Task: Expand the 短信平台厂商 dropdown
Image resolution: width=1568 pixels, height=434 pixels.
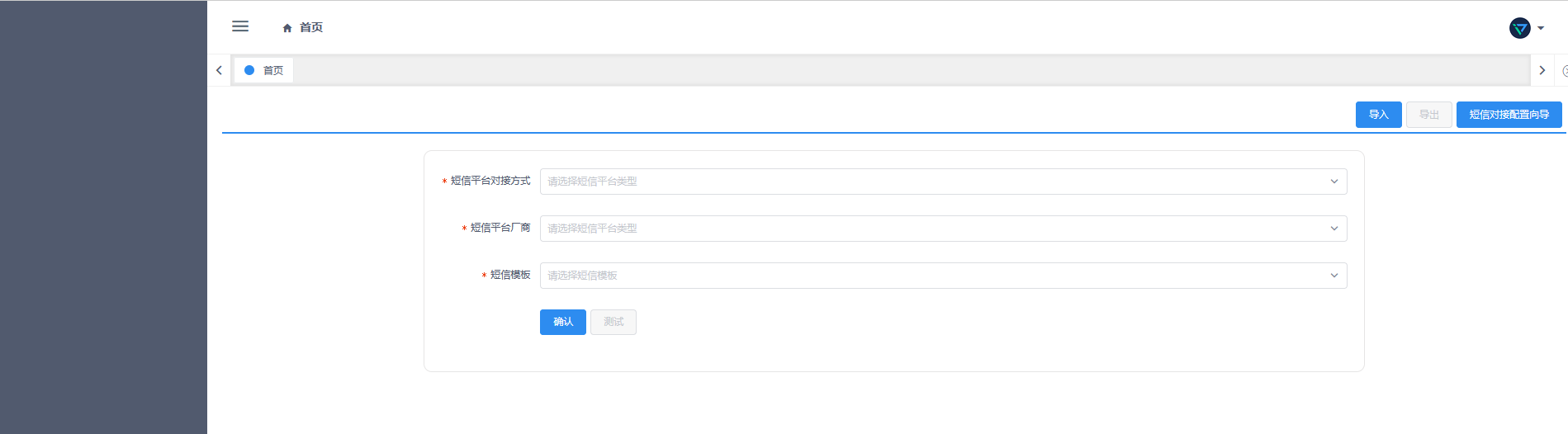Action: coord(943,229)
